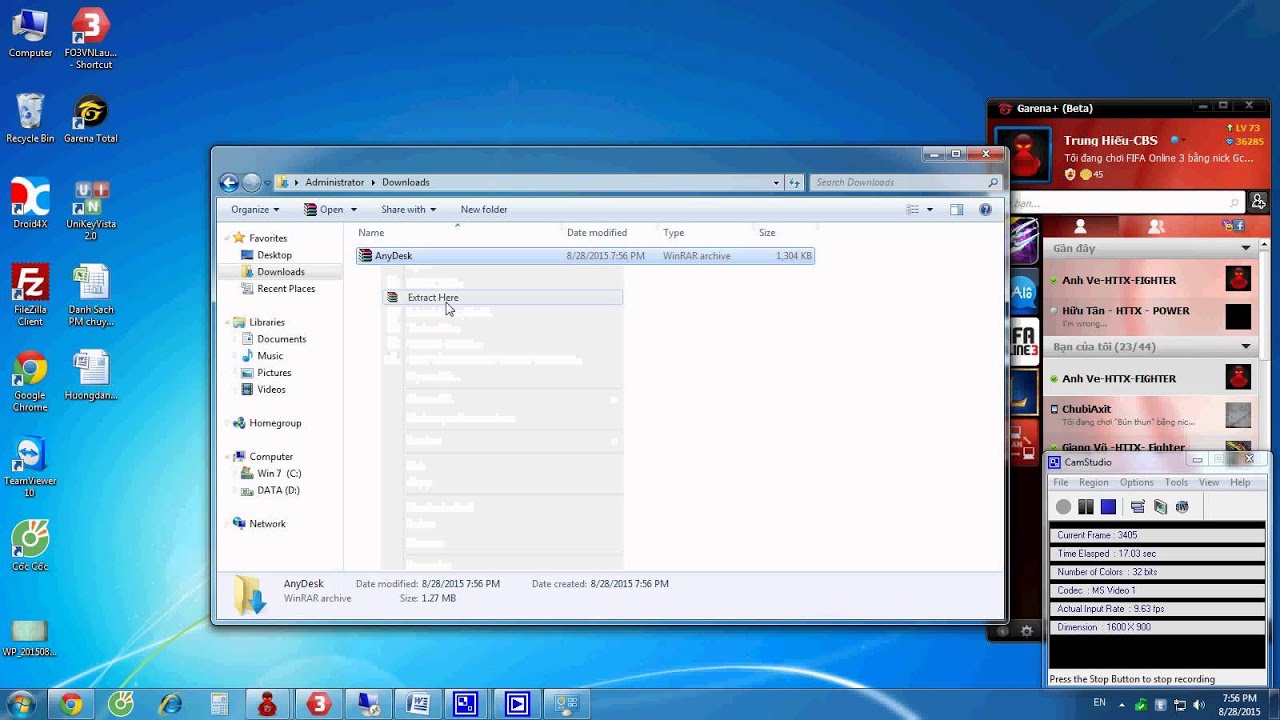Image resolution: width=1280 pixels, height=720 pixels.
Task: Open the Documents library
Action: 281,339
